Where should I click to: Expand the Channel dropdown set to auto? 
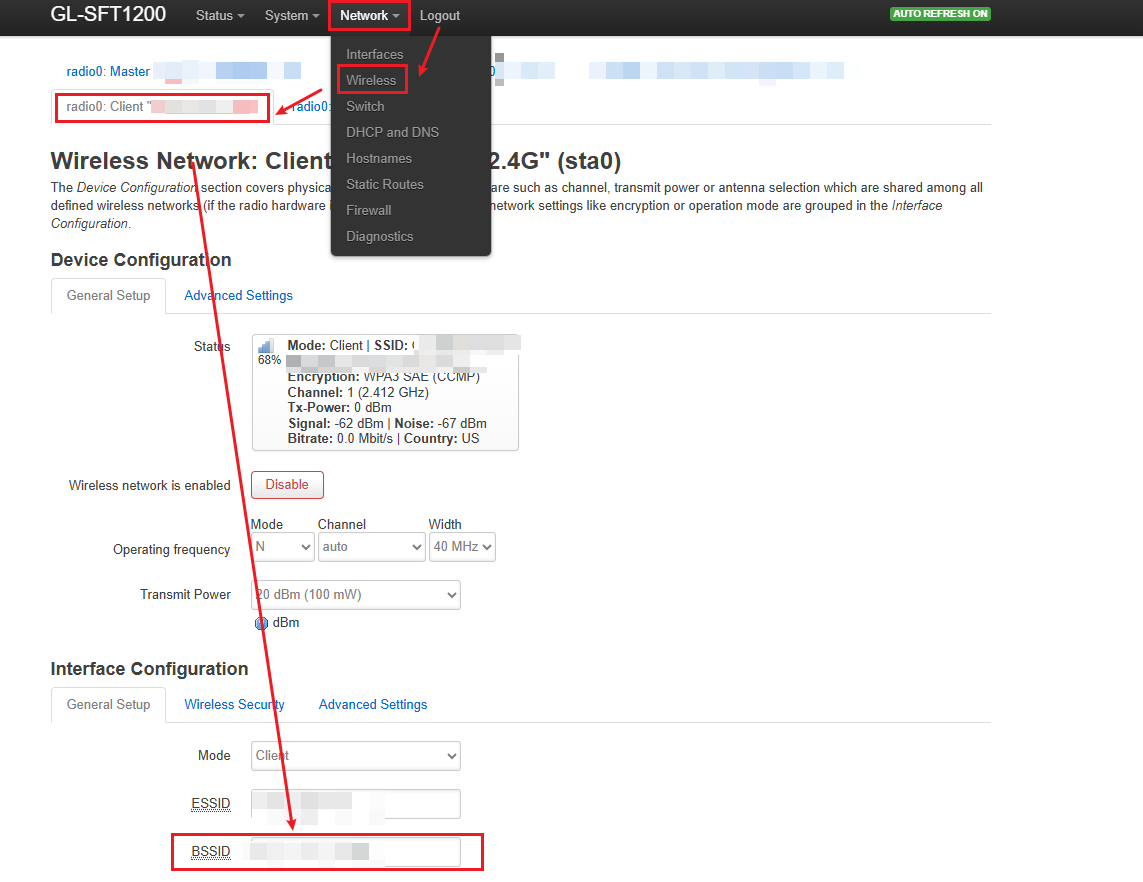click(372, 547)
